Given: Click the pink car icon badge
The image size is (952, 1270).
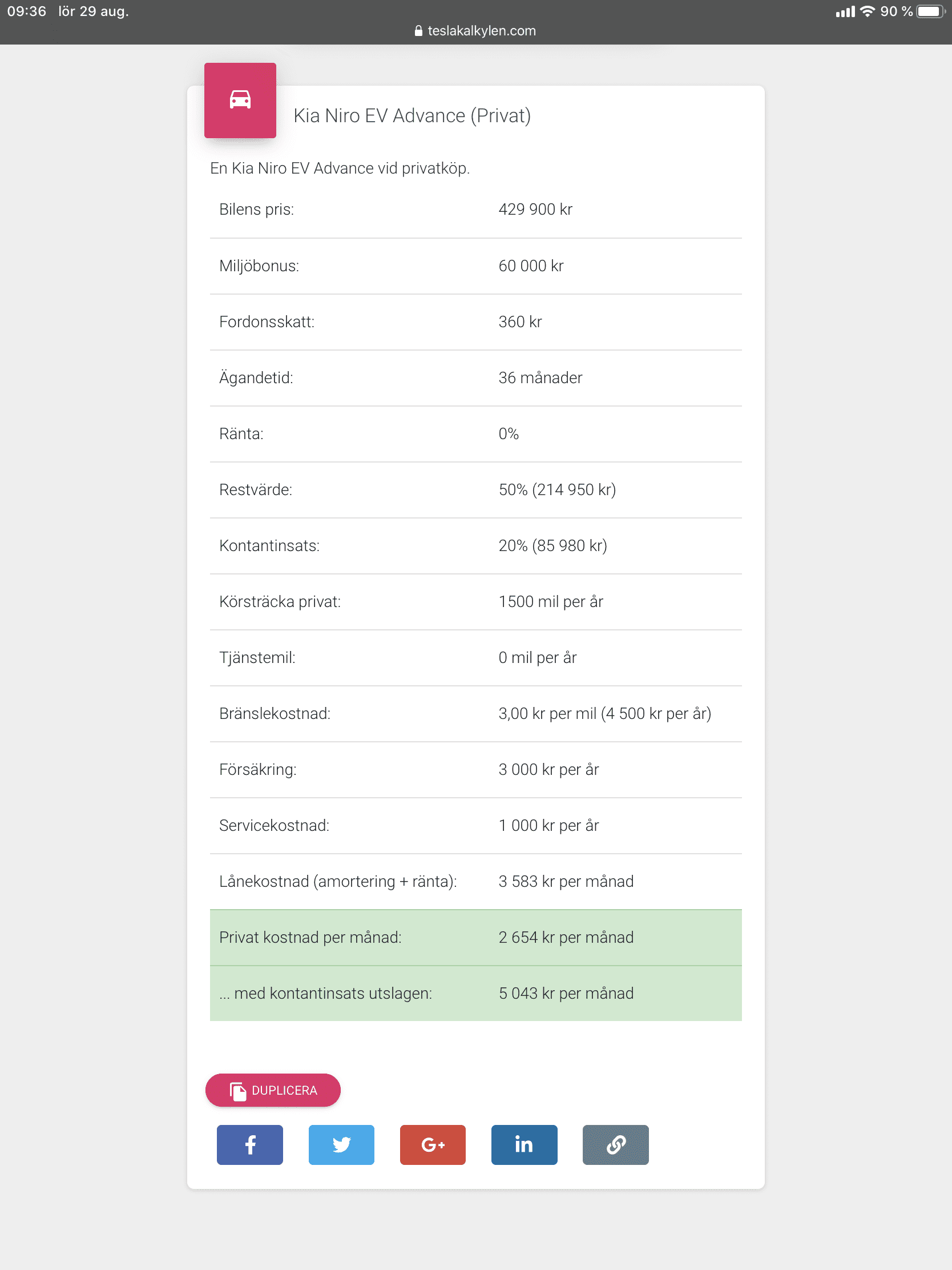Looking at the screenshot, I should [240, 100].
